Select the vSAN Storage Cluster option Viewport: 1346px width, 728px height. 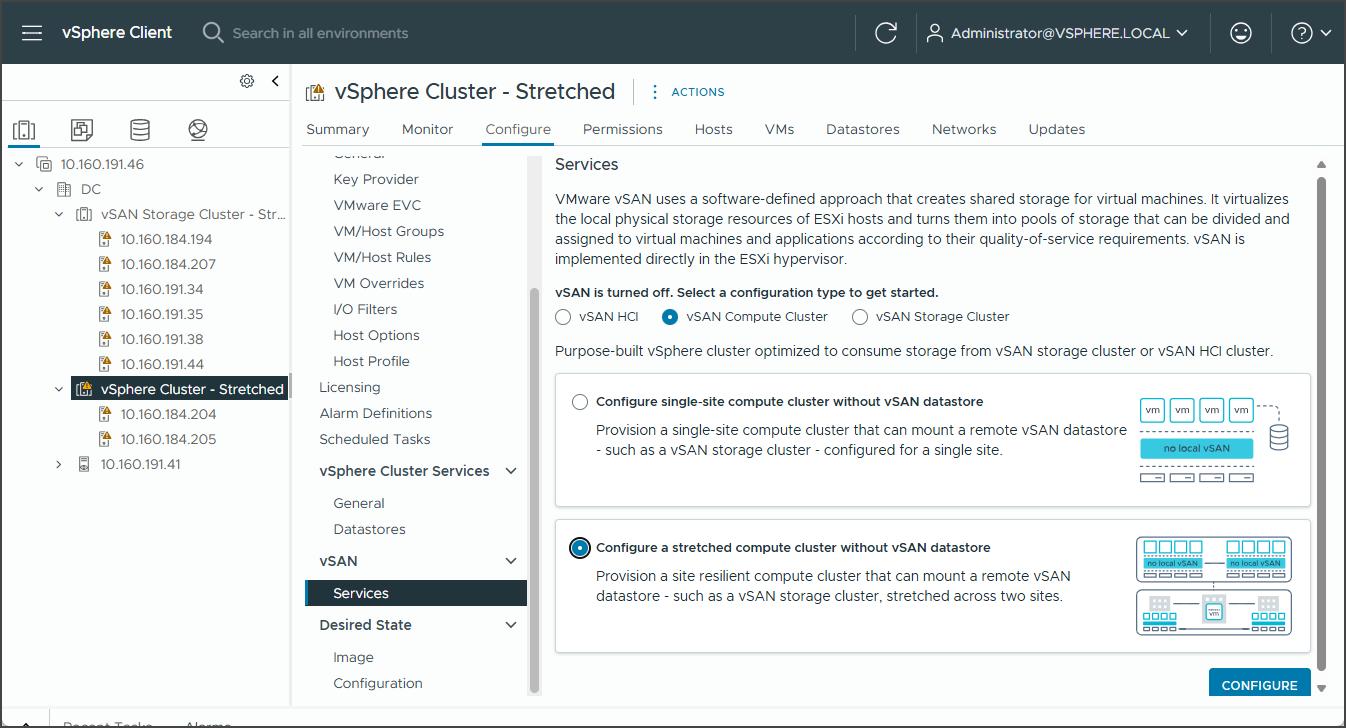[x=859, y=316]
